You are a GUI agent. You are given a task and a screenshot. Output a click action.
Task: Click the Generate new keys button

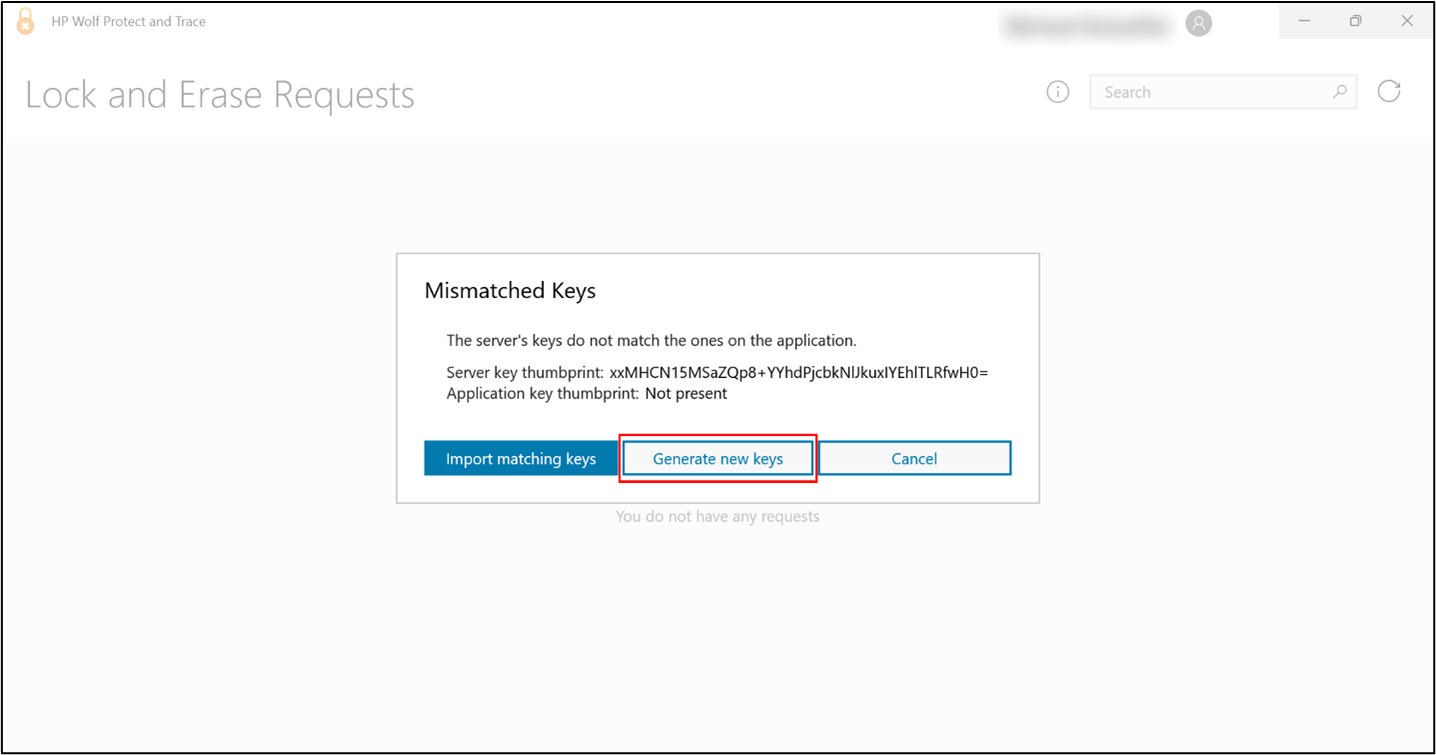tap(718, 459)
